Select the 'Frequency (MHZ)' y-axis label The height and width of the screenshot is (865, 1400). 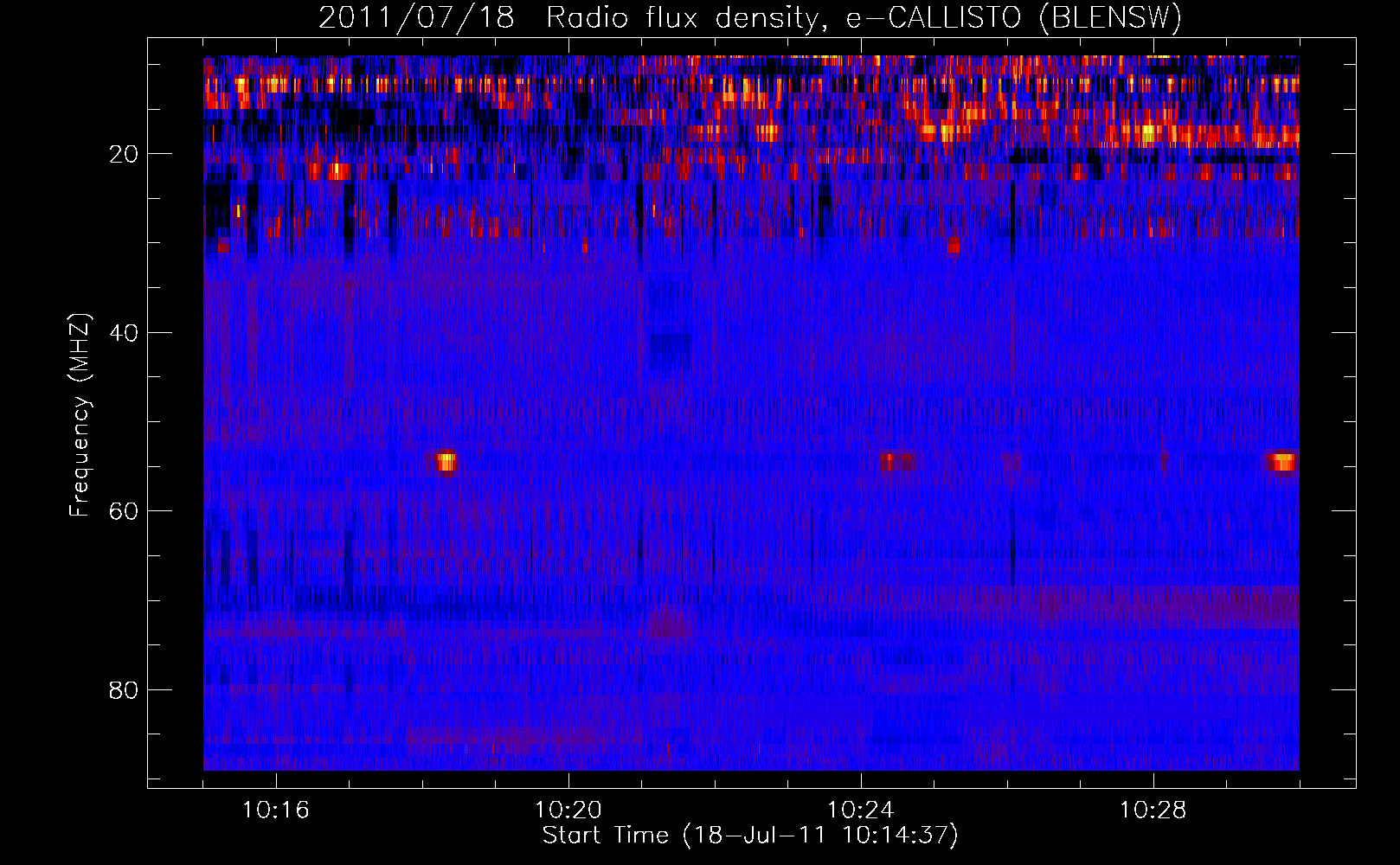[79, 415]
